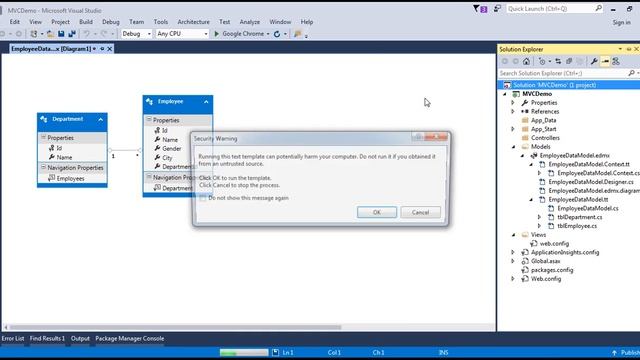Click the Sync with Active Document icon

(558, 61)
